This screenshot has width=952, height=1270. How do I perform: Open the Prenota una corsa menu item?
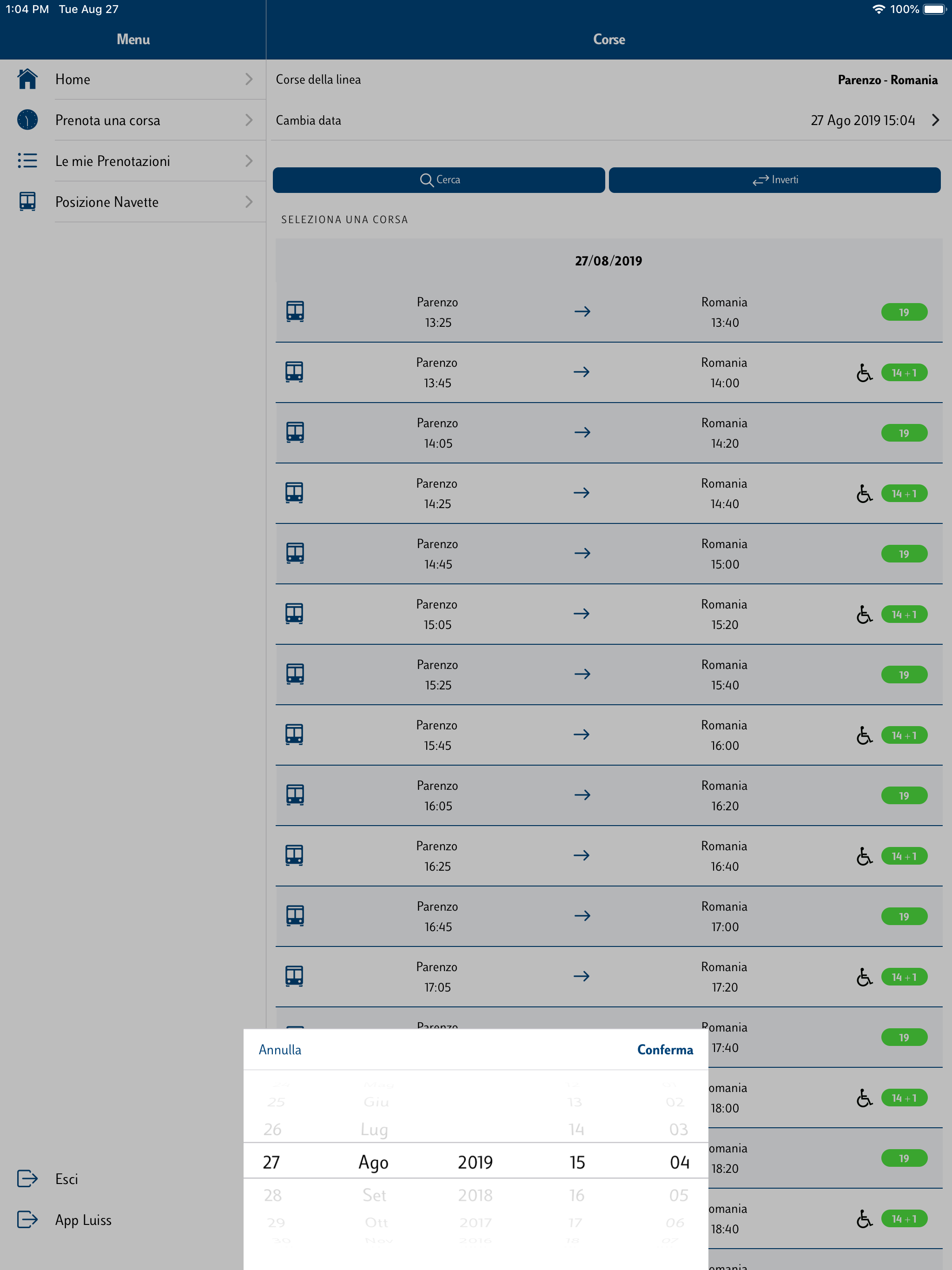click(107, 120)
